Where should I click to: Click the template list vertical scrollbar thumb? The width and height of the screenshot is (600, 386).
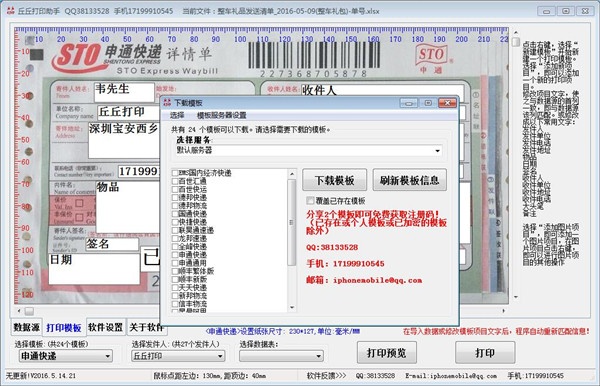[x=292, y=223]
